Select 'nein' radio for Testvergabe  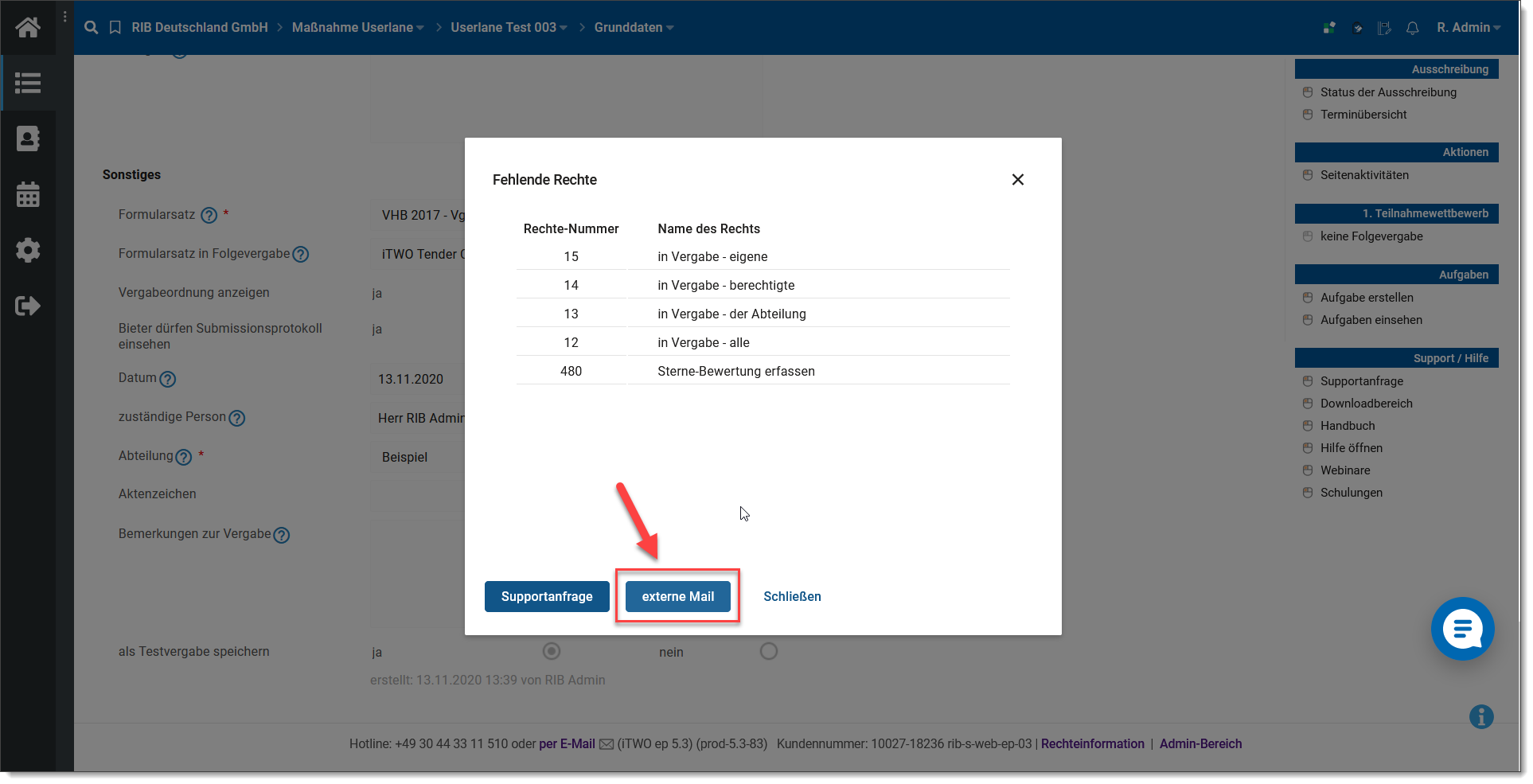(769, 651)
